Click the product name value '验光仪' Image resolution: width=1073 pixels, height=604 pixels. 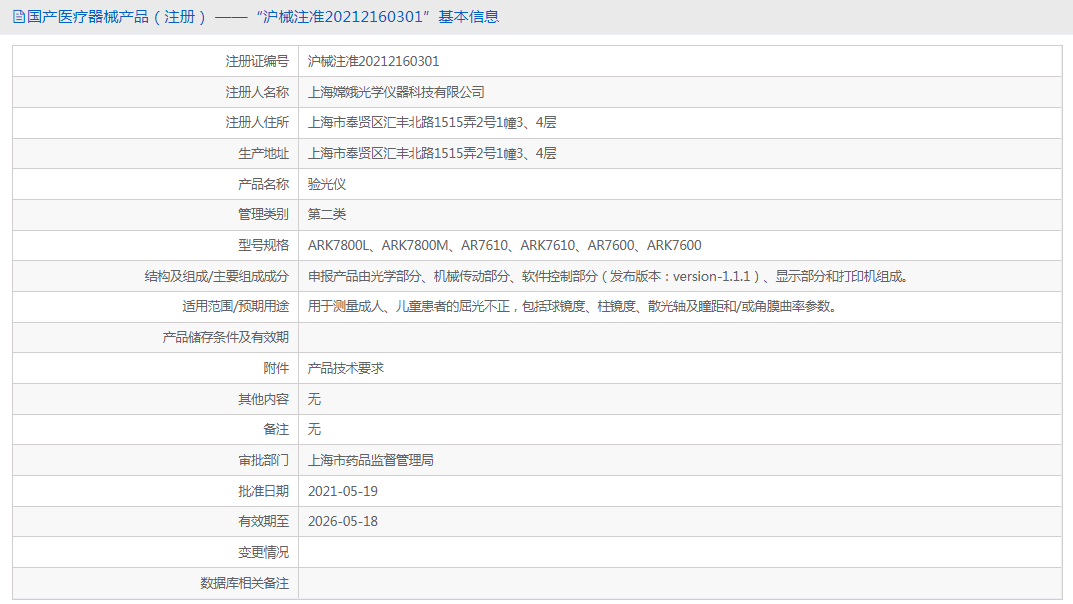(327, 184)
